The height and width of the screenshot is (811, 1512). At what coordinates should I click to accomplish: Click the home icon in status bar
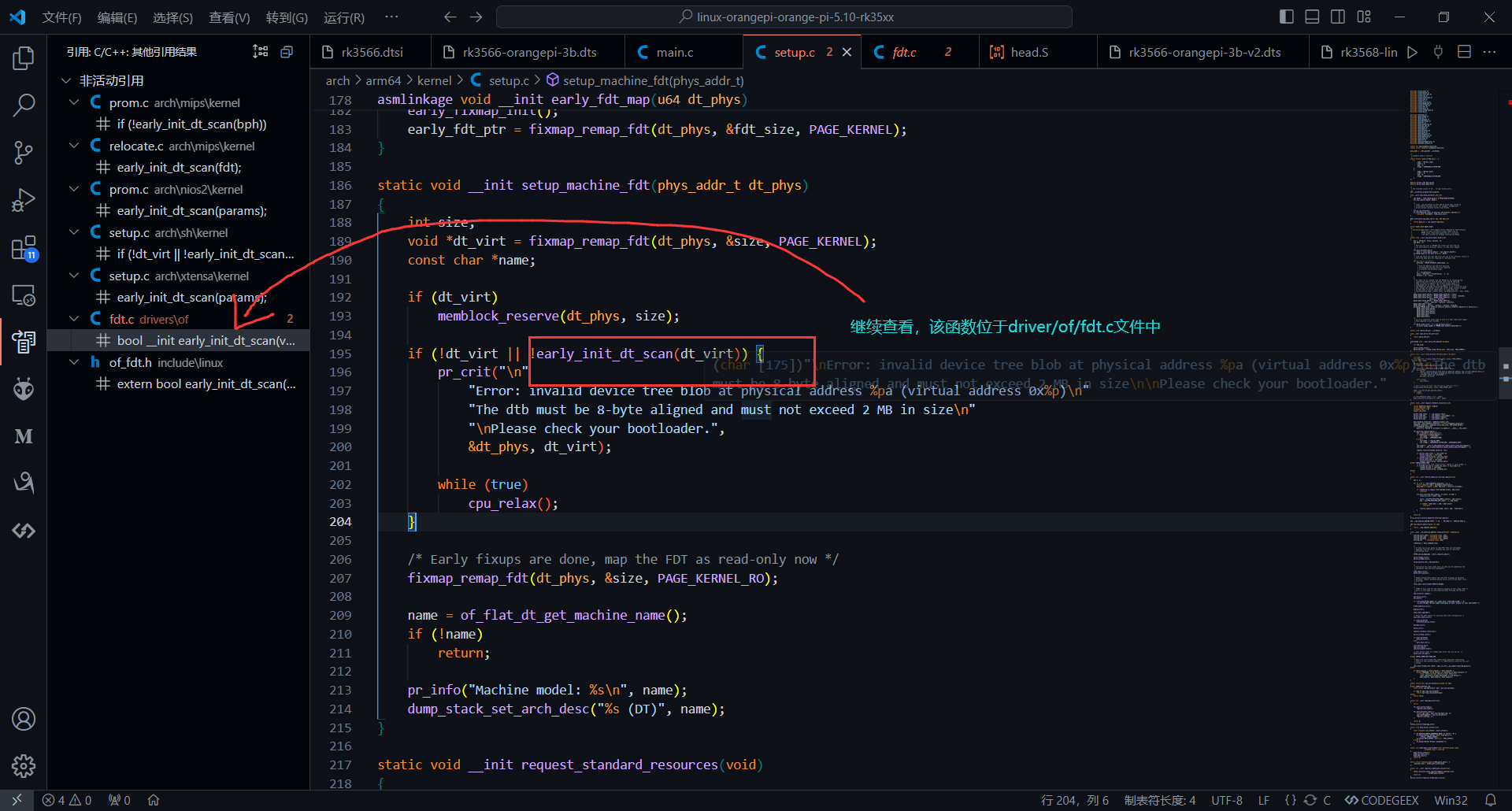154,800
